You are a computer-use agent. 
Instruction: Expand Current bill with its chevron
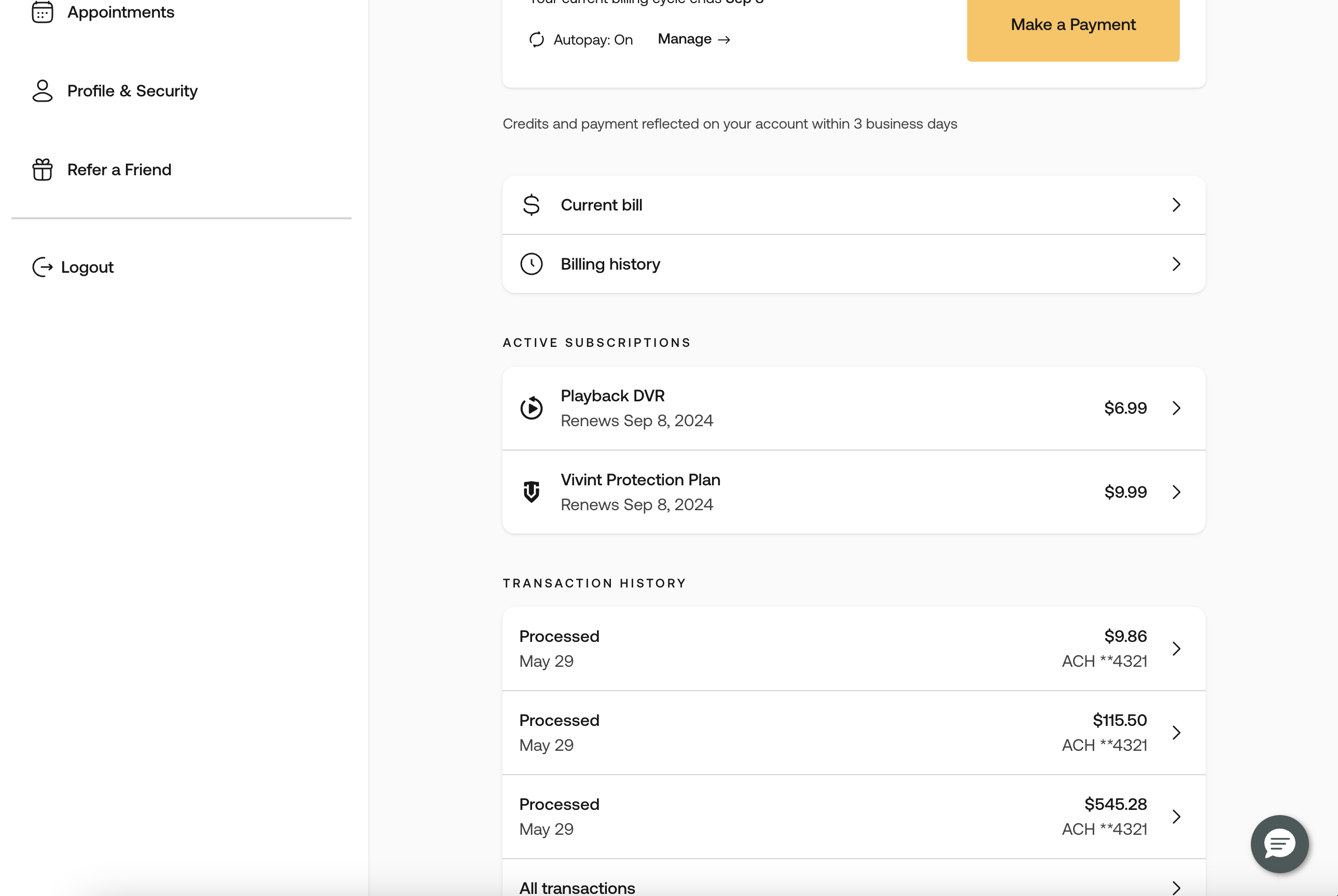tap(1176, 205)
